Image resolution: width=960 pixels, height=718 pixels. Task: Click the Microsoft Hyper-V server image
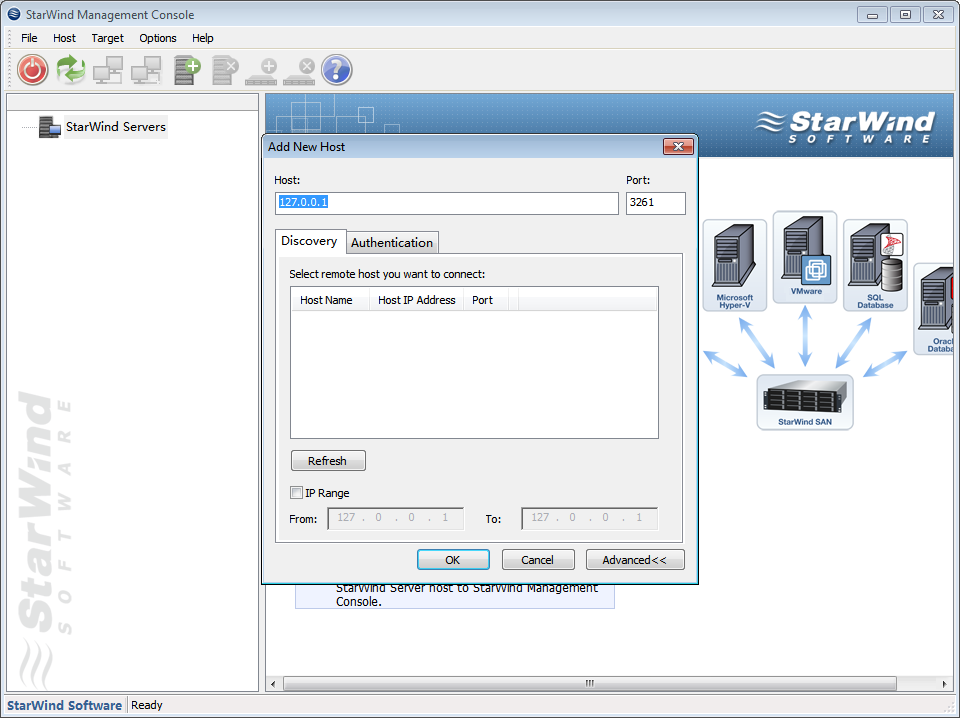click(x=735, y=265)
